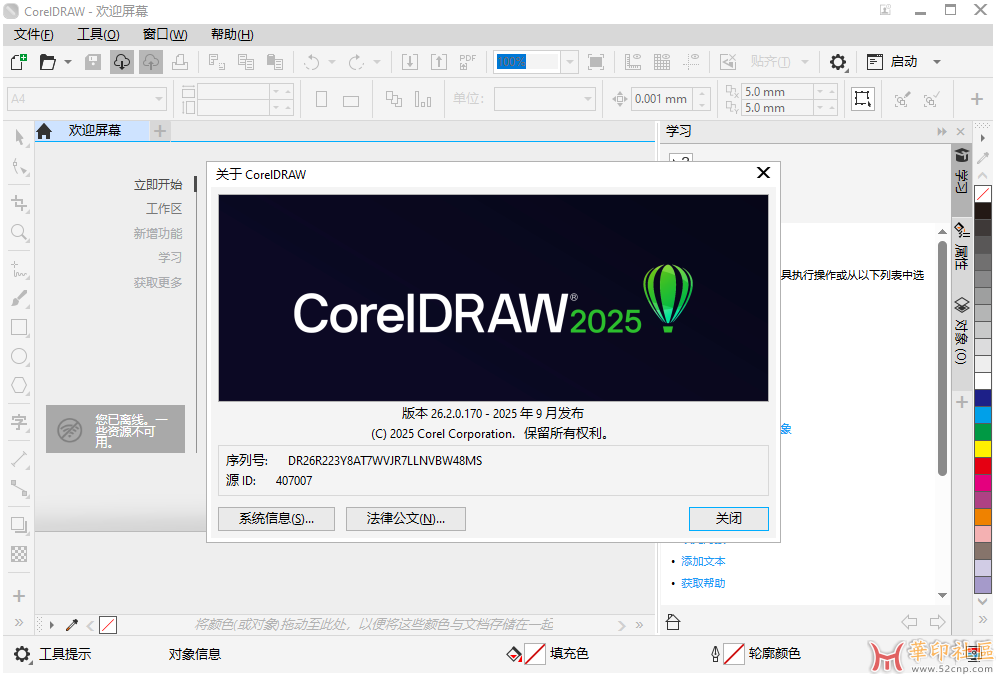
Task: Click the 关闭 button in dialog
Action: tap(728, 519)
